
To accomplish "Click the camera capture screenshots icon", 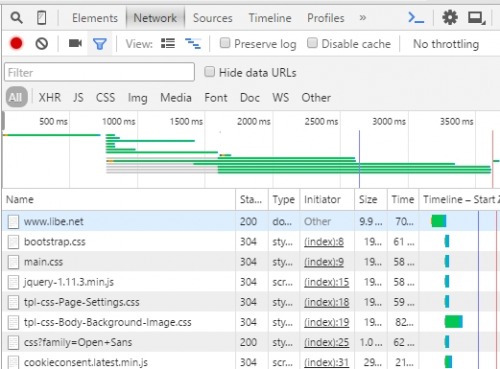I will pos(75,43).
